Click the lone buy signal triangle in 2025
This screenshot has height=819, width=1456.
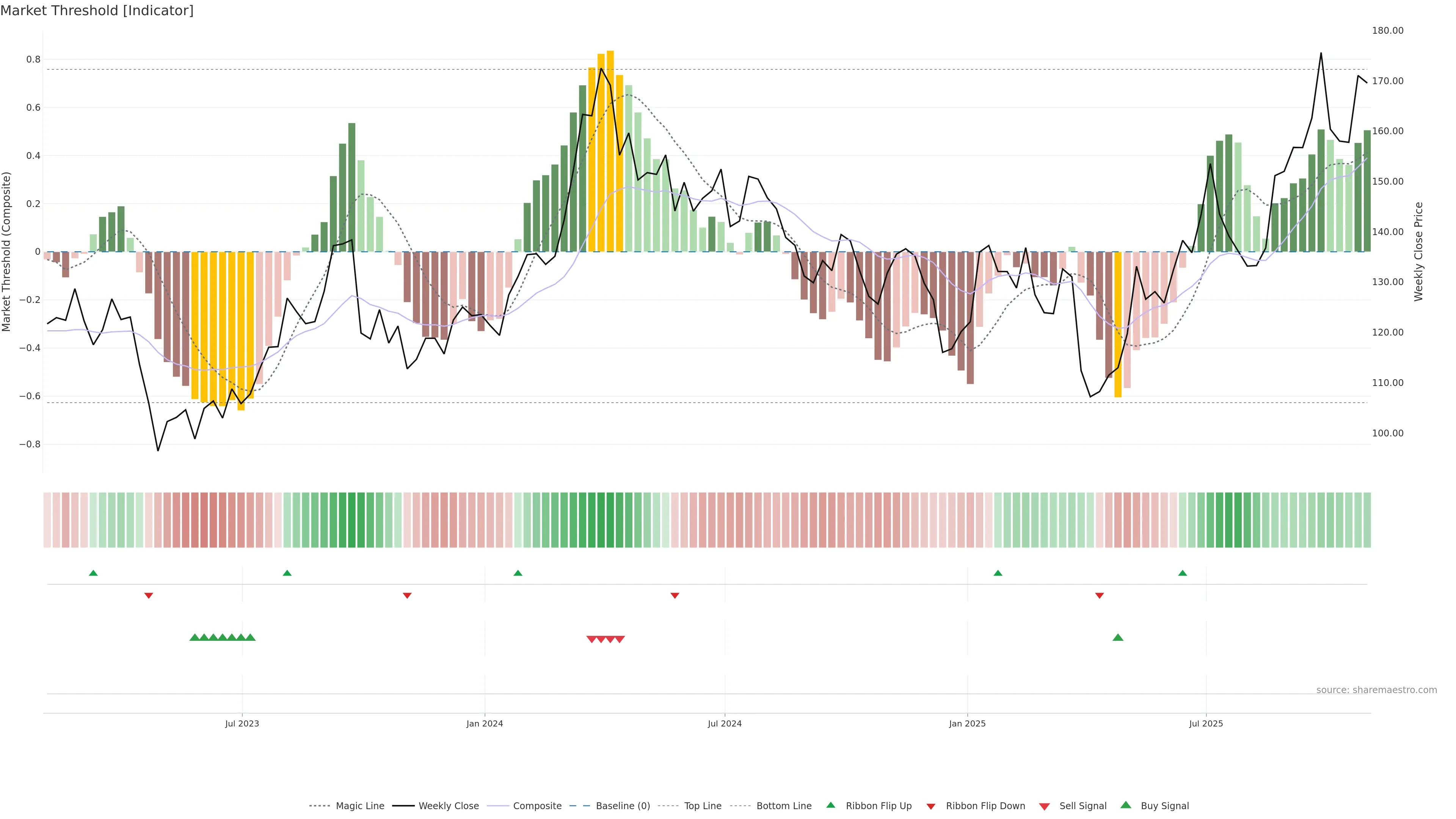pyautogui.click(x=1118, y=637)
